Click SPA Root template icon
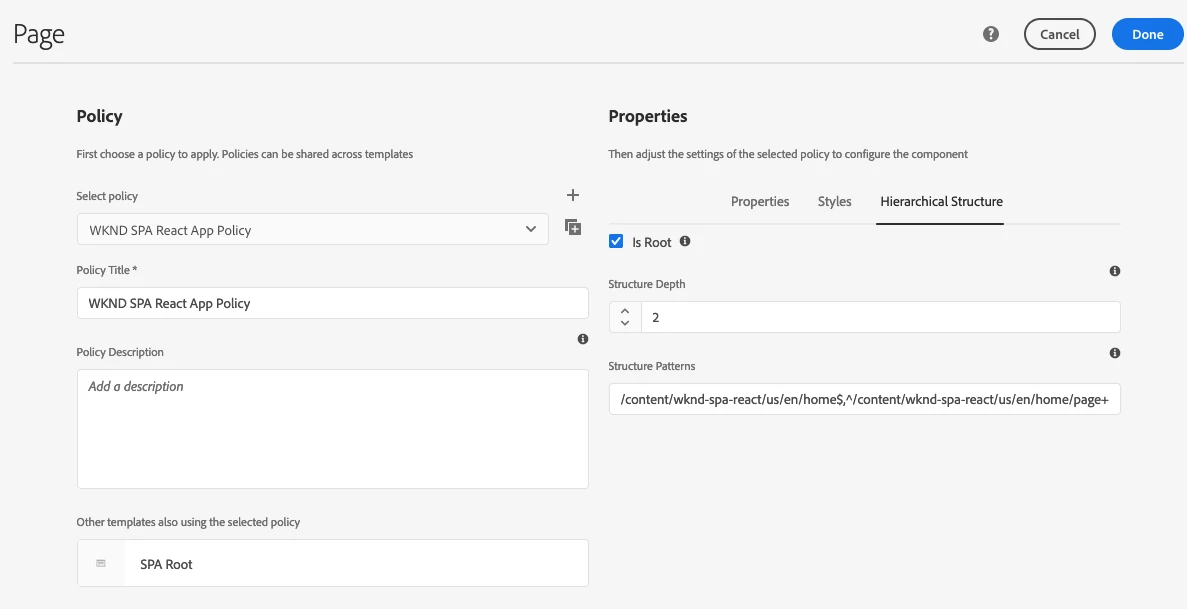 [101, 564]
